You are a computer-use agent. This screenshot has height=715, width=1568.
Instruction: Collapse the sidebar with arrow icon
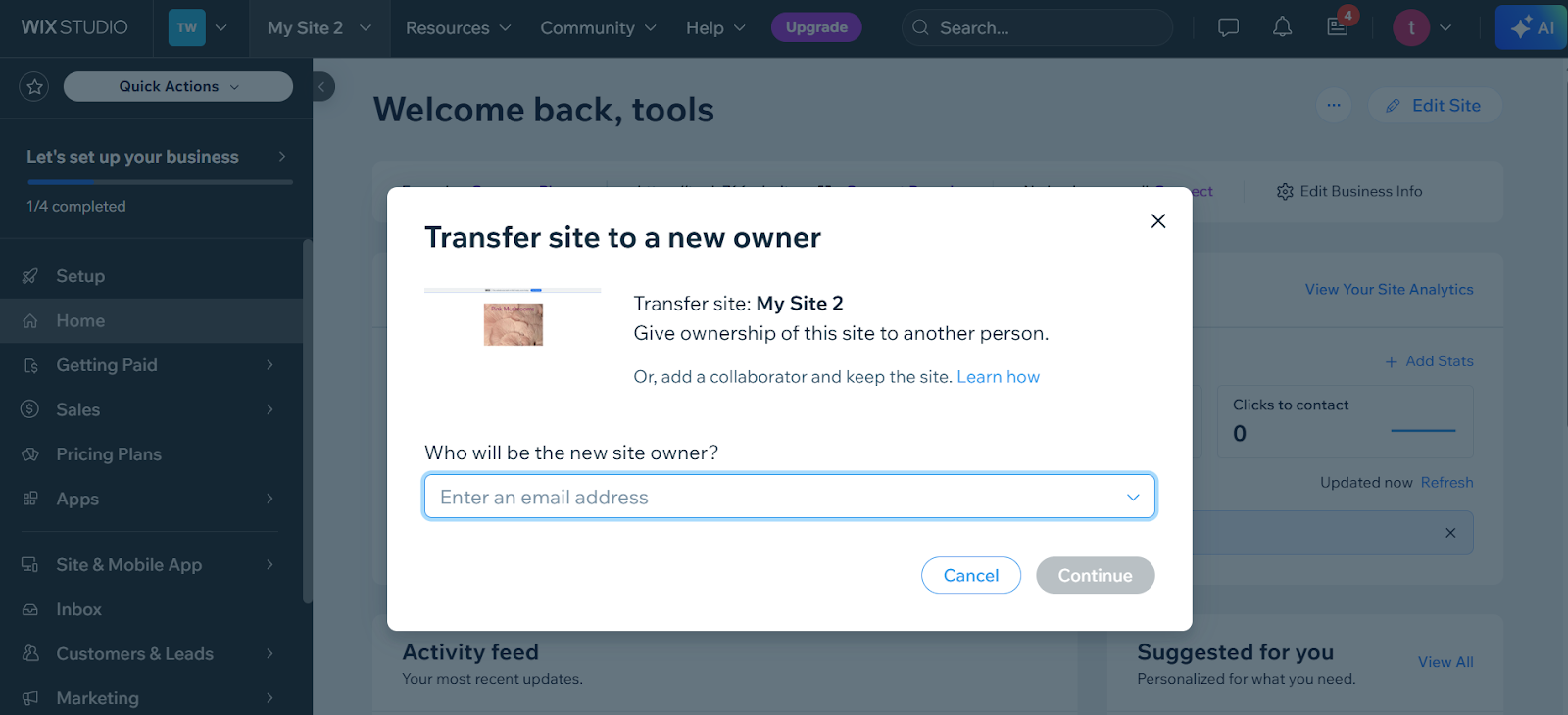tap(322, 87)
